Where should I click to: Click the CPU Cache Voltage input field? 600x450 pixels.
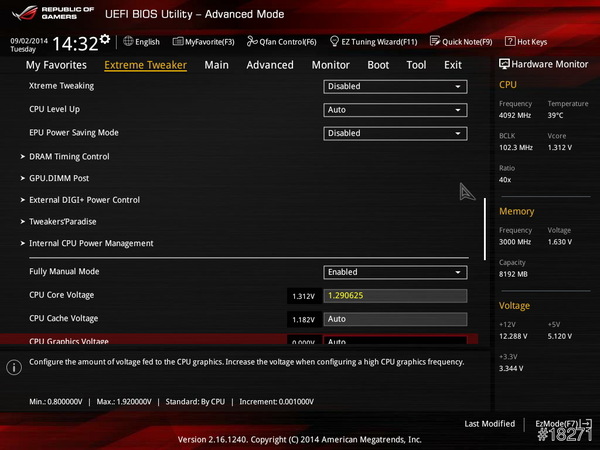pyautogui.click(x=395, y=319)
